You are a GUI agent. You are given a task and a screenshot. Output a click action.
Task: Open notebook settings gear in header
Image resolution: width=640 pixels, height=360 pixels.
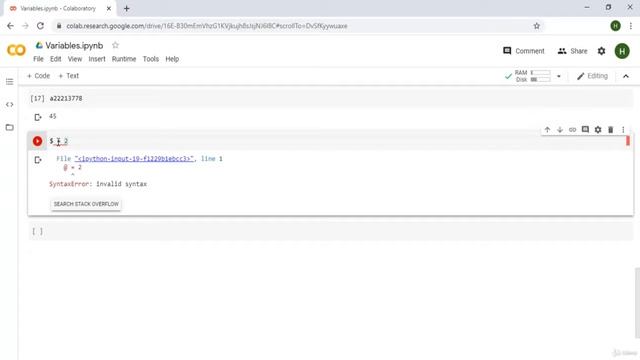pos(602,51)
